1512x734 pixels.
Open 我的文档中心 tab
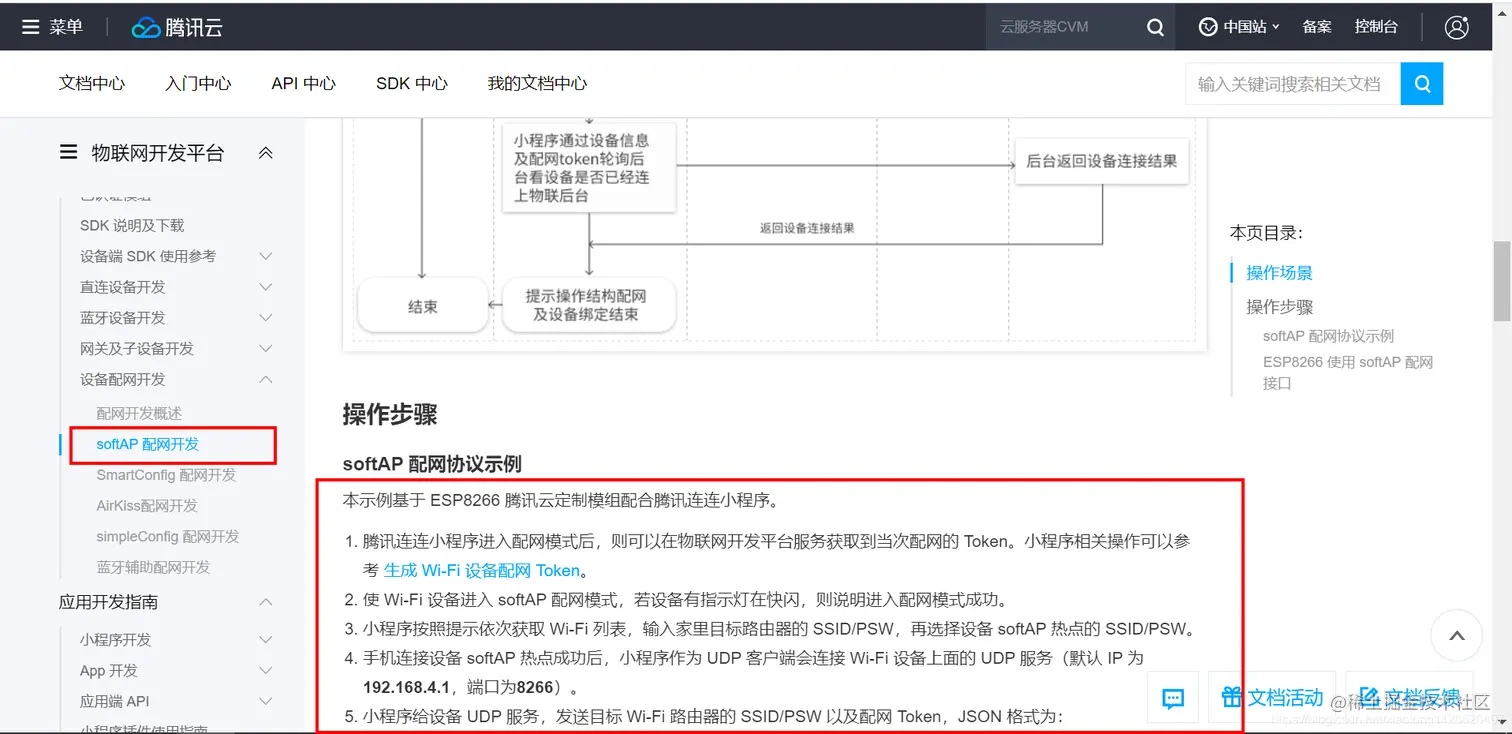[537, 83]
